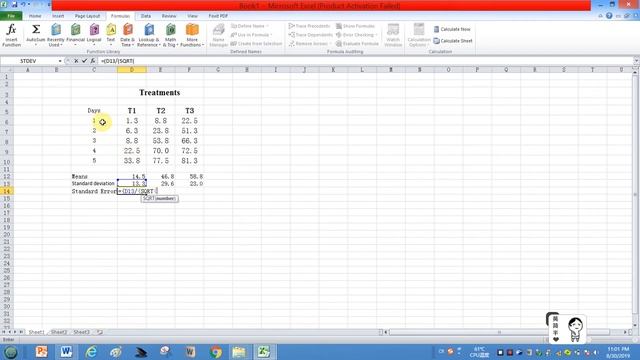Switch to Page Layout tab

87,16
